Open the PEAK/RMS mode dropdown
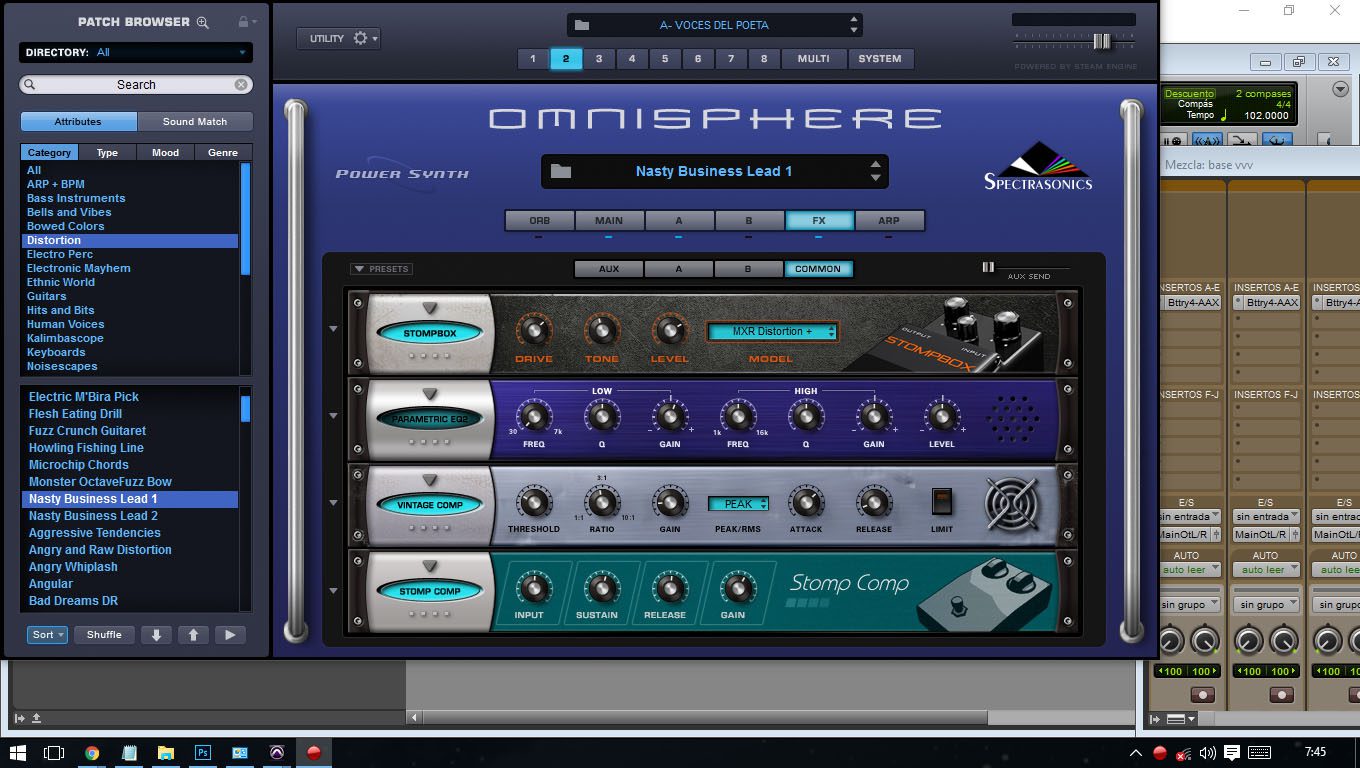The image size is (1360, 768). click(738, 504)
